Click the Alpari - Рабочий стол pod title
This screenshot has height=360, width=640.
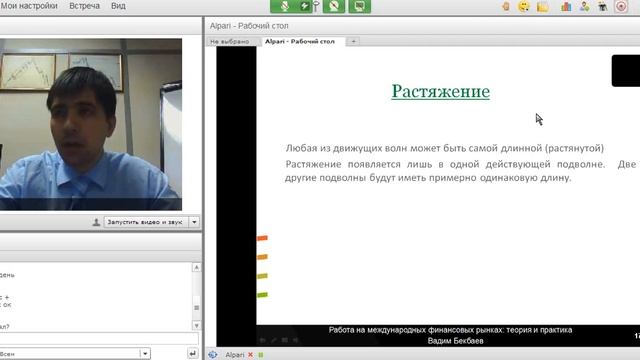coord(249,26)
